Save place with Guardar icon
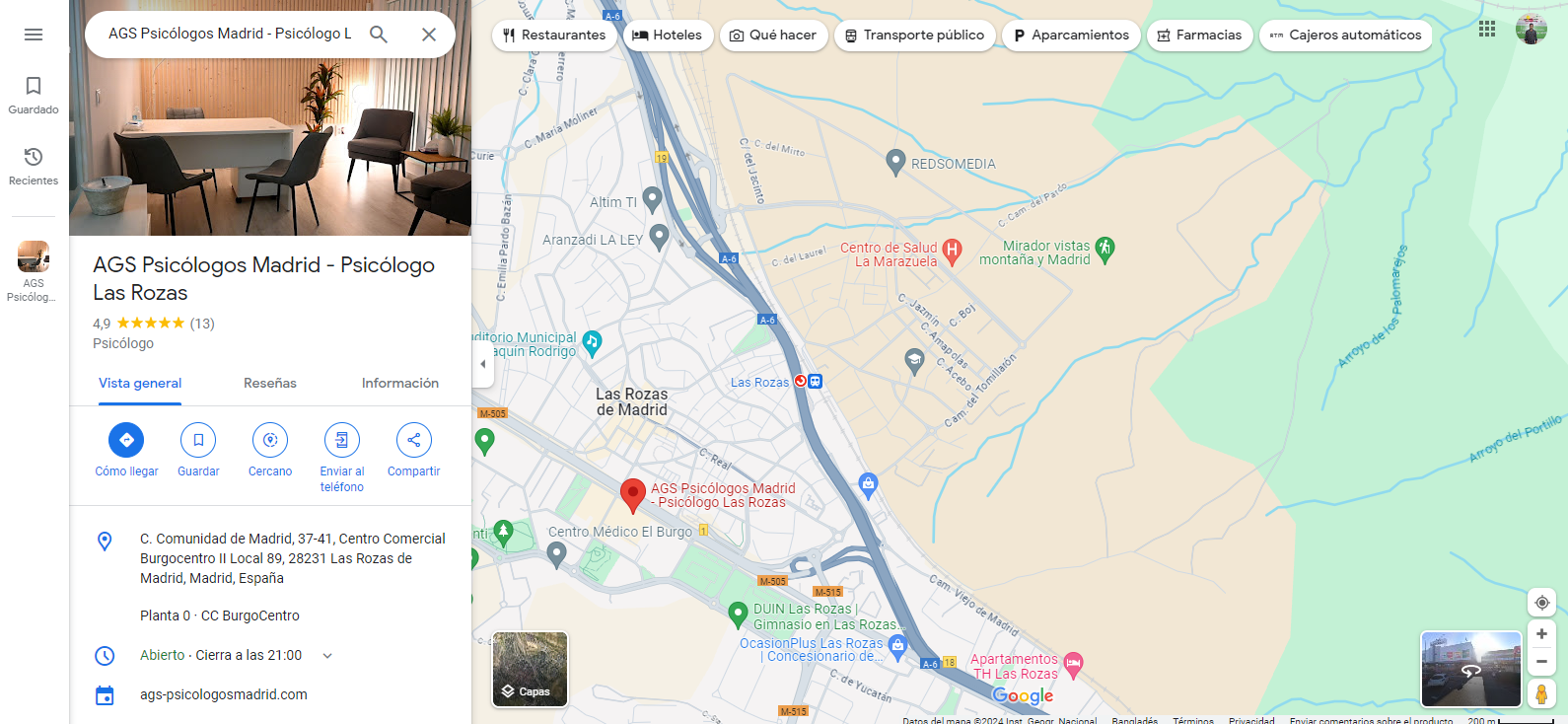The height and width of the screenshot is (724, 1568). point(198,440)
